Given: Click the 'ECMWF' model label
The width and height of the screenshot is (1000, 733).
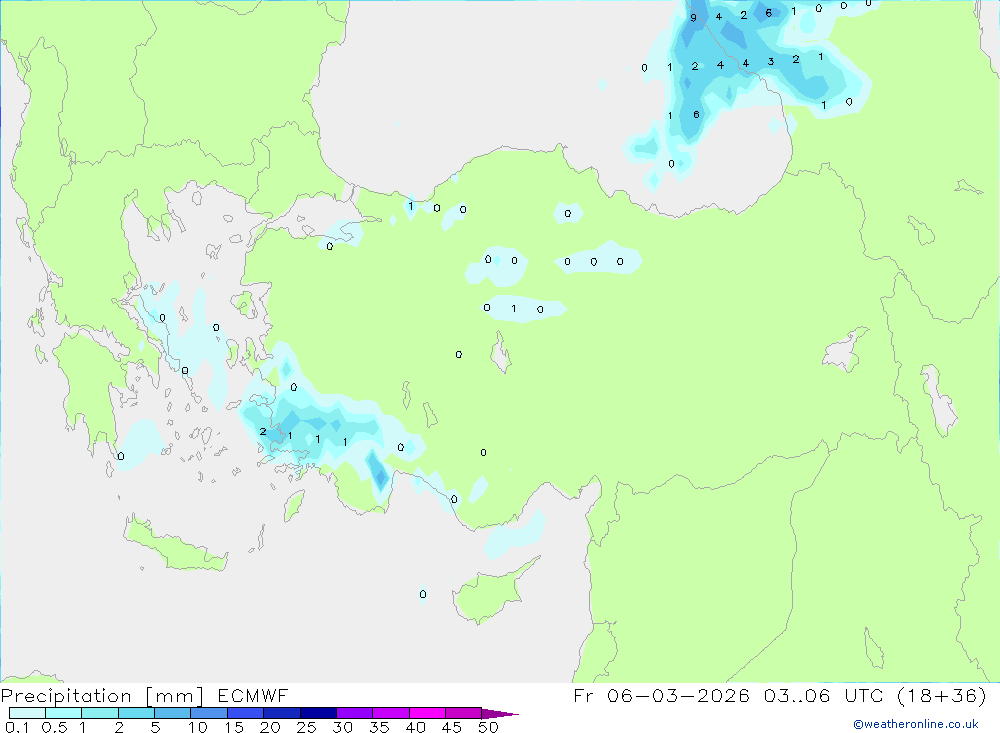Looking at the screenshot, I should click(253, 695).
